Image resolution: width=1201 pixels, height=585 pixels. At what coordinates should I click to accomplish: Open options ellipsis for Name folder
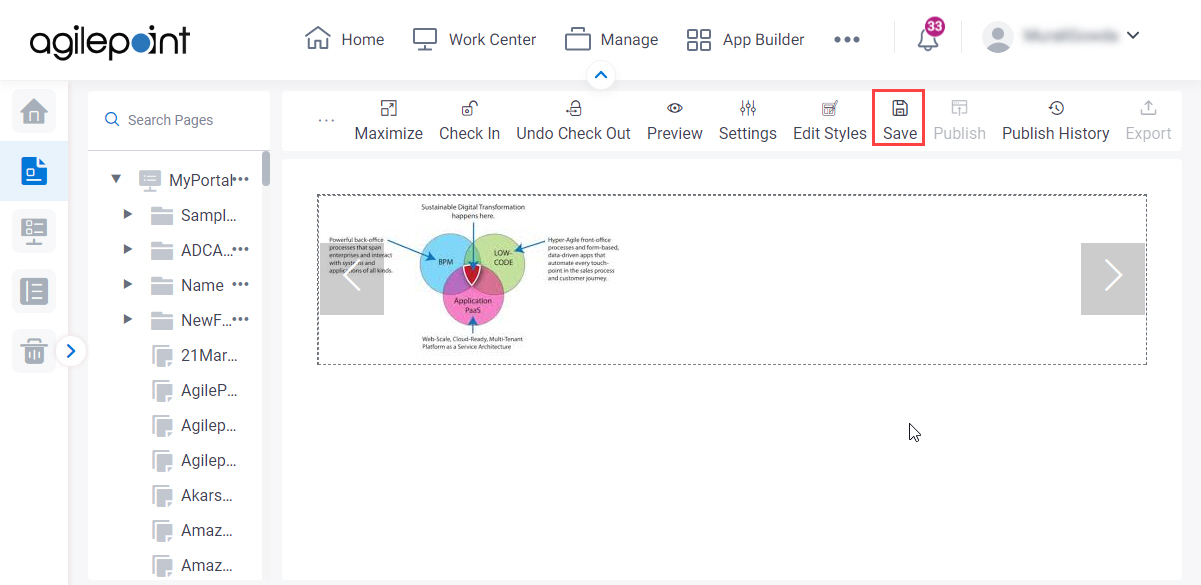click(x=241, y=284)
